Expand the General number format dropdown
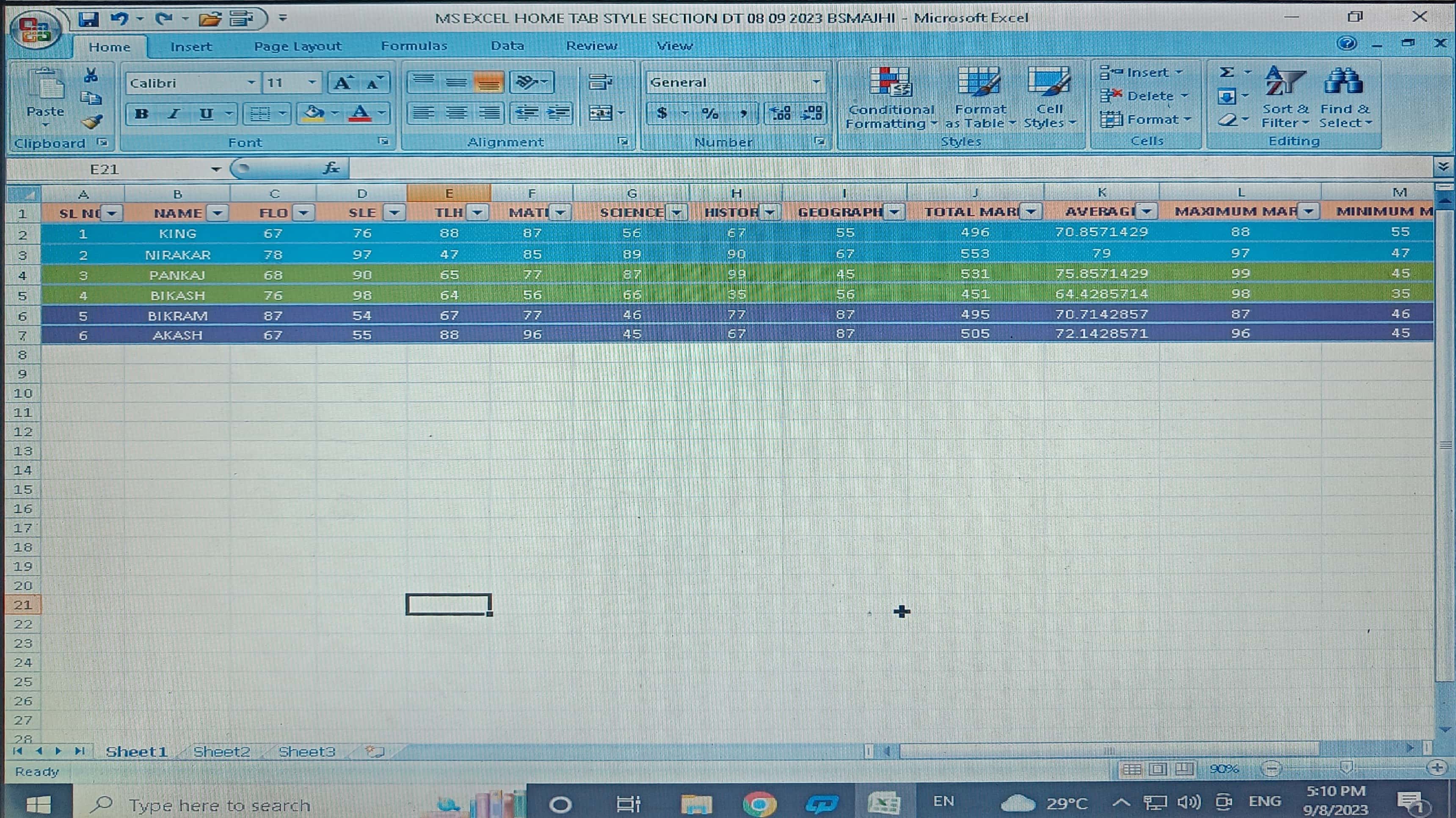Image resolution: width=1456 pixels, height=818 pixels. click(x=816, y=83)
